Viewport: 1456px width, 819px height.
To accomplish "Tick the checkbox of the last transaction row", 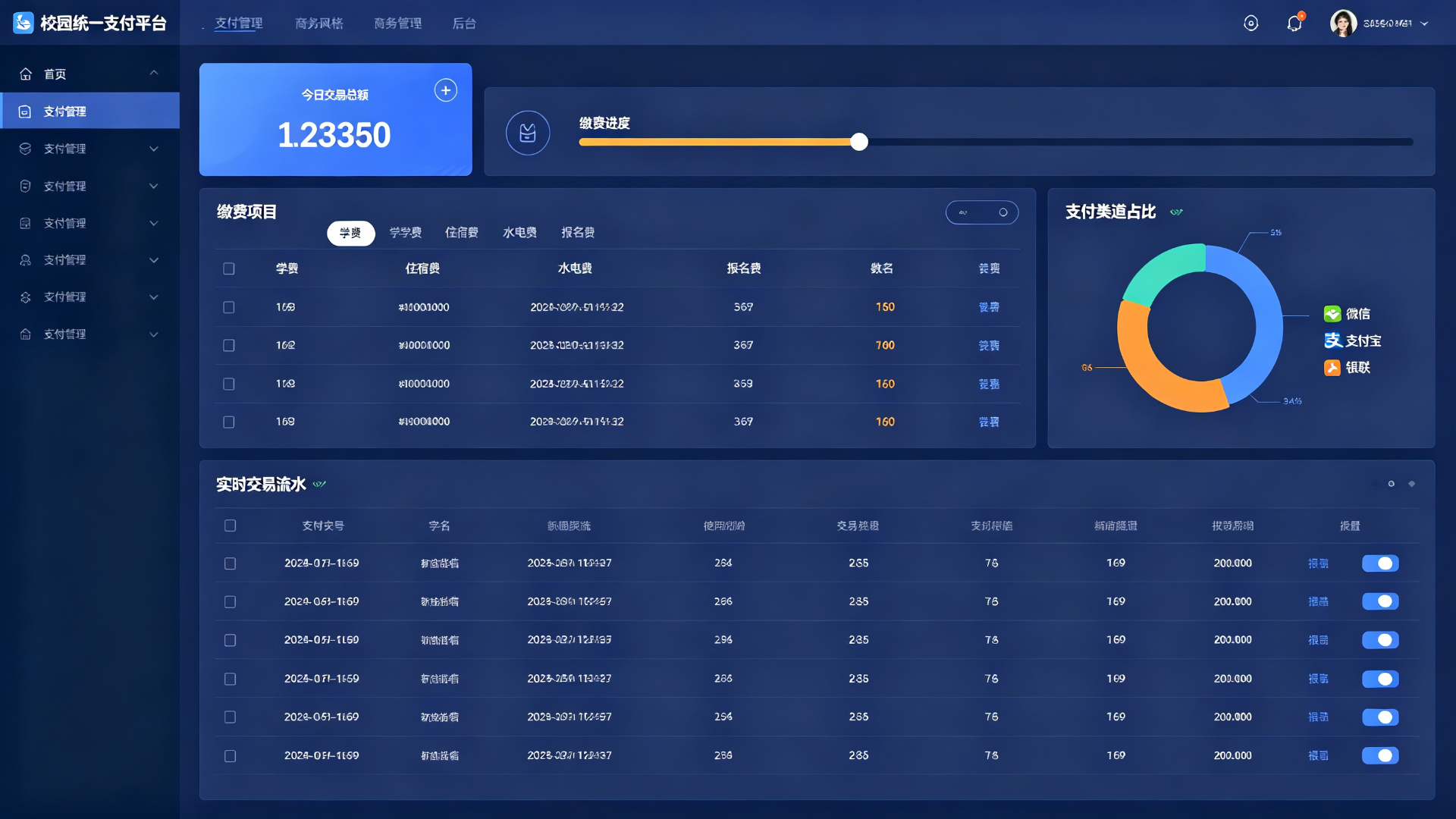I will (x=231, y=756).
